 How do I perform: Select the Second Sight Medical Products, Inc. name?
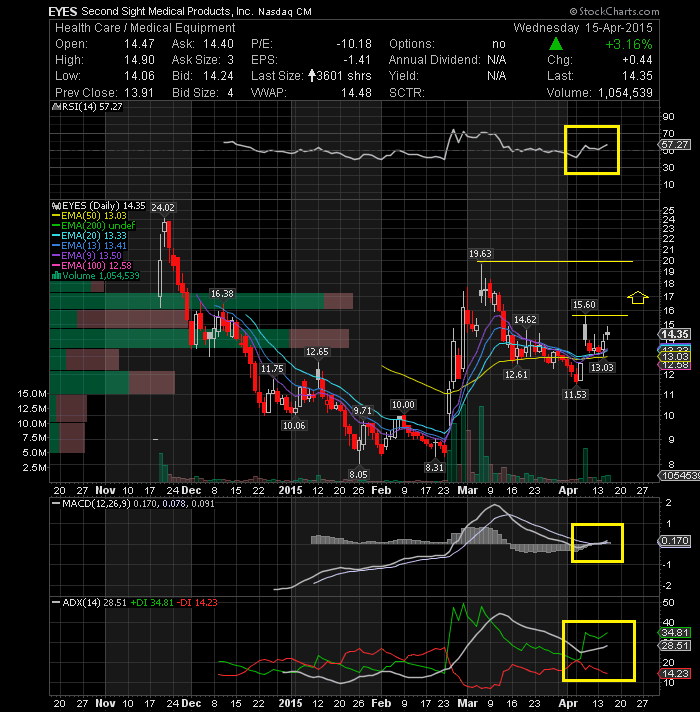(x=168, y=11)
